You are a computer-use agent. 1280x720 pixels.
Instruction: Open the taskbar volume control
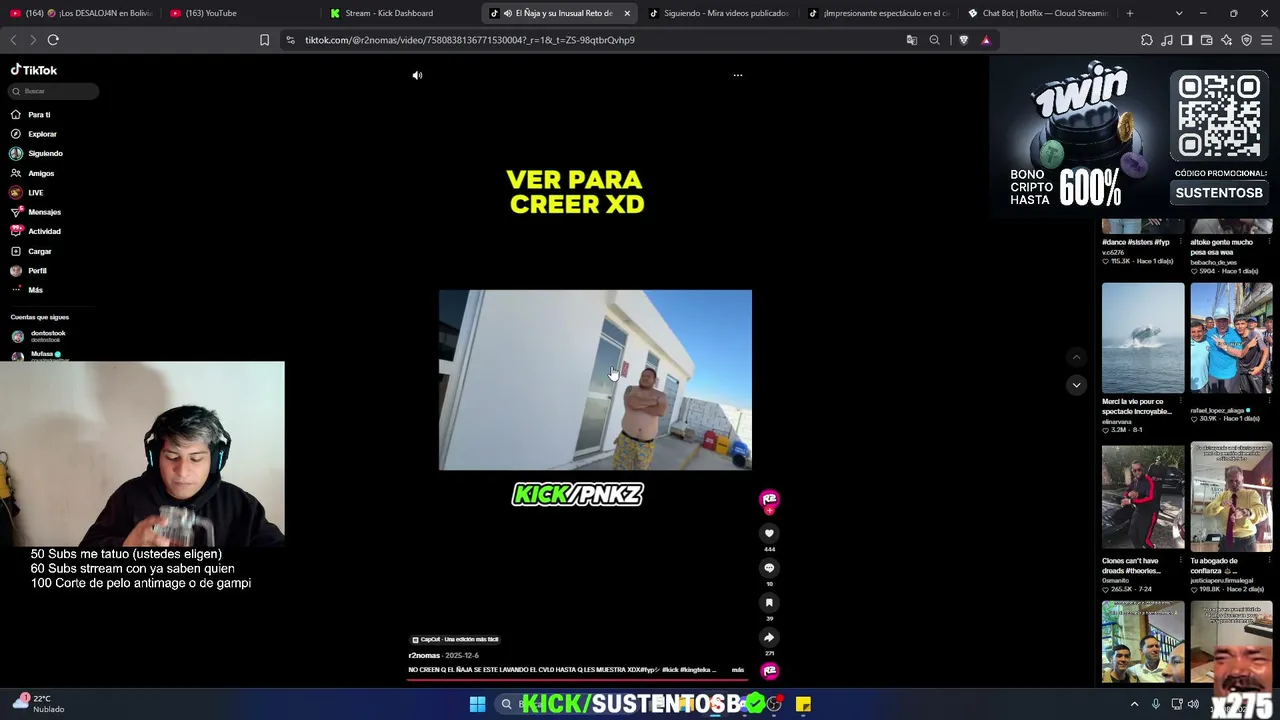[1193, 704]
